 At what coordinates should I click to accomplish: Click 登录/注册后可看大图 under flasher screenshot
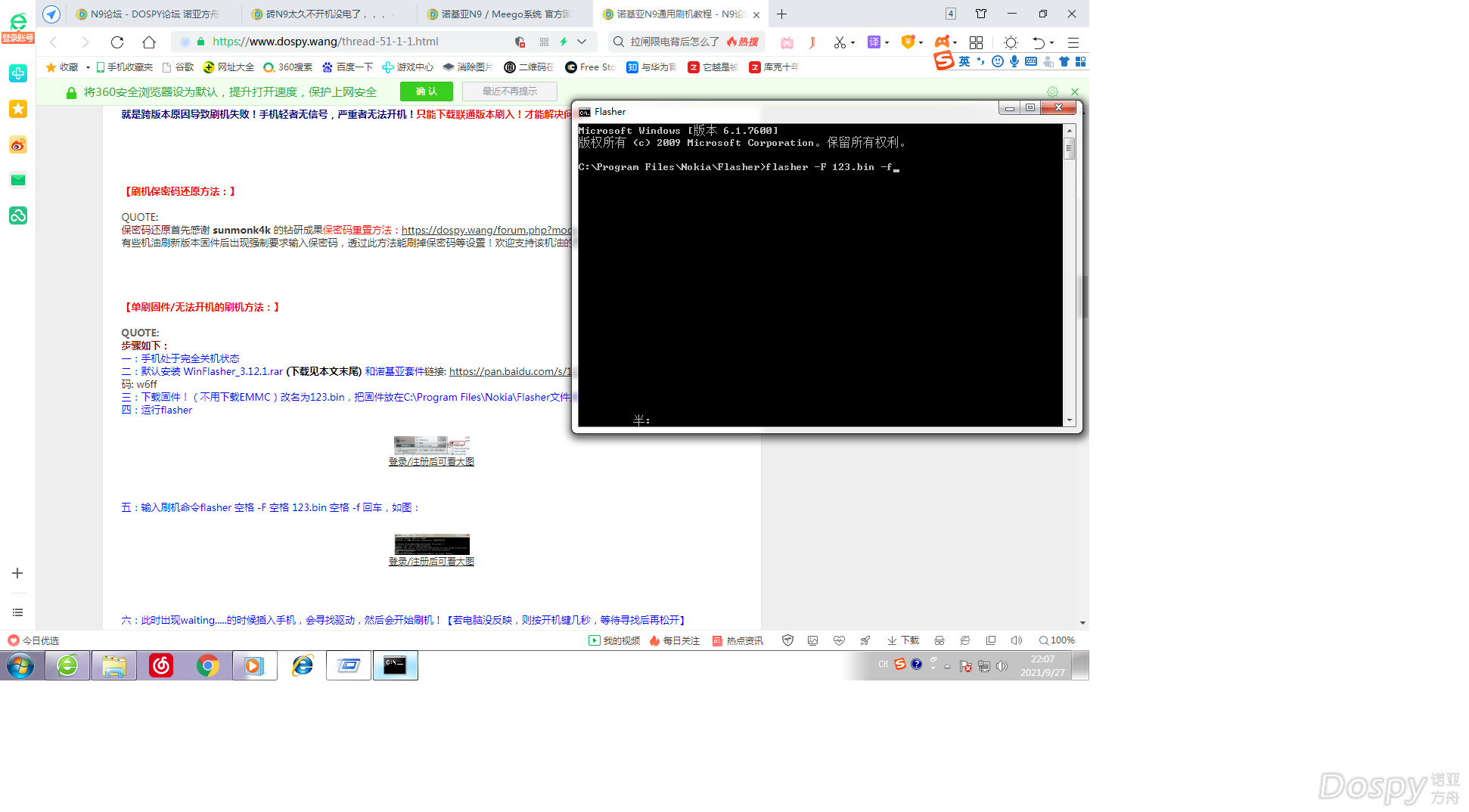pyautogui.click(x=431, y=461)
